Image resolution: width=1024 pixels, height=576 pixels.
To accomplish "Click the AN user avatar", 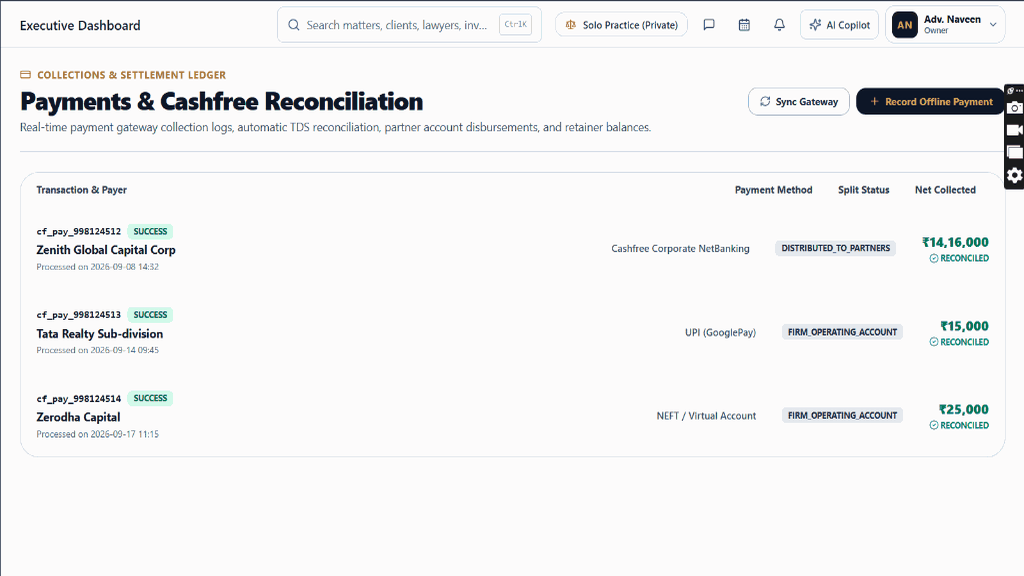I will tap(904, 25).
